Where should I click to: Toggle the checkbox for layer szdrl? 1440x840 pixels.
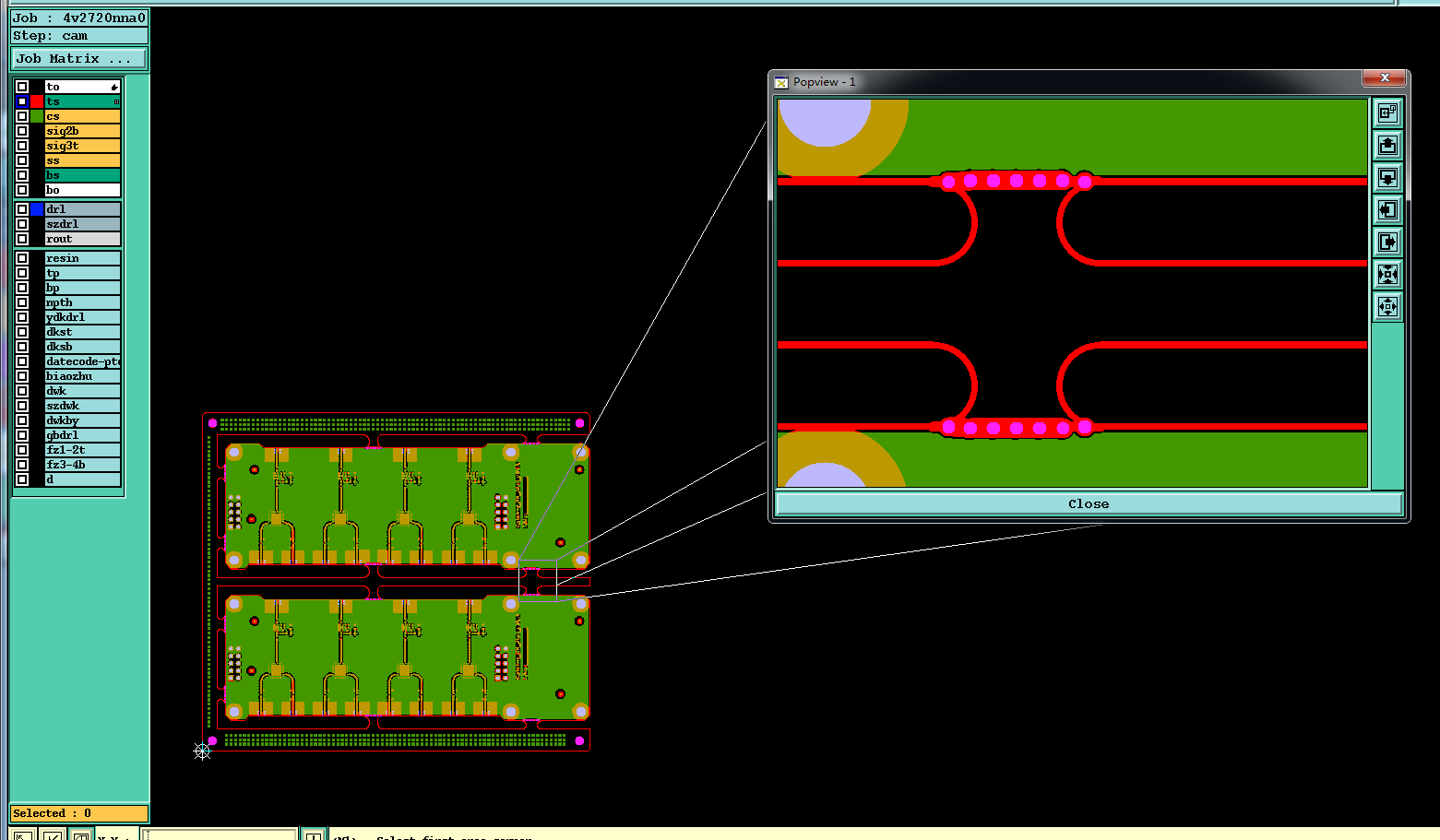22,224
